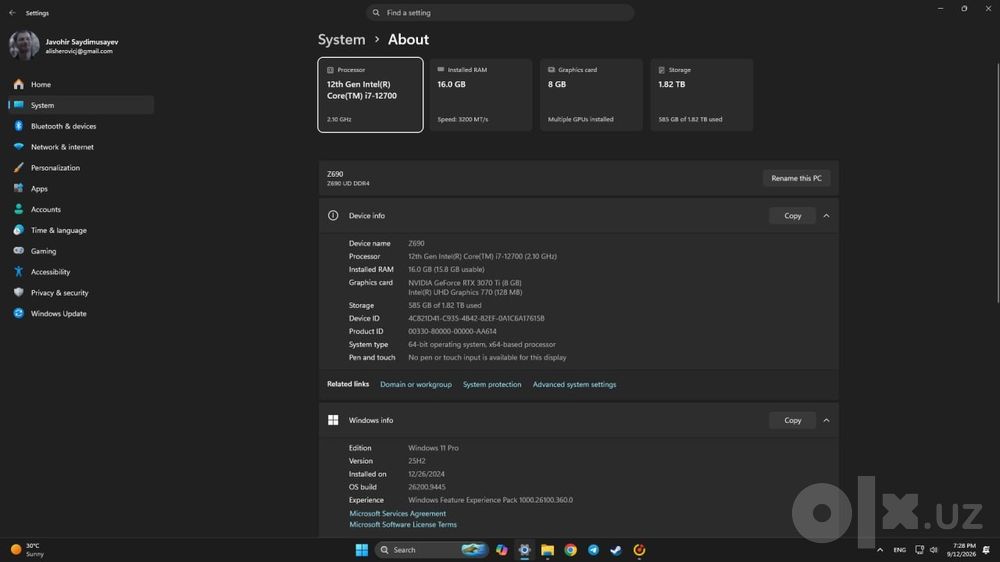Image resolution: width=1000 pixels, height=562 pixels.
Task: Collapse the Windows info section
Action: click(827, 420)
